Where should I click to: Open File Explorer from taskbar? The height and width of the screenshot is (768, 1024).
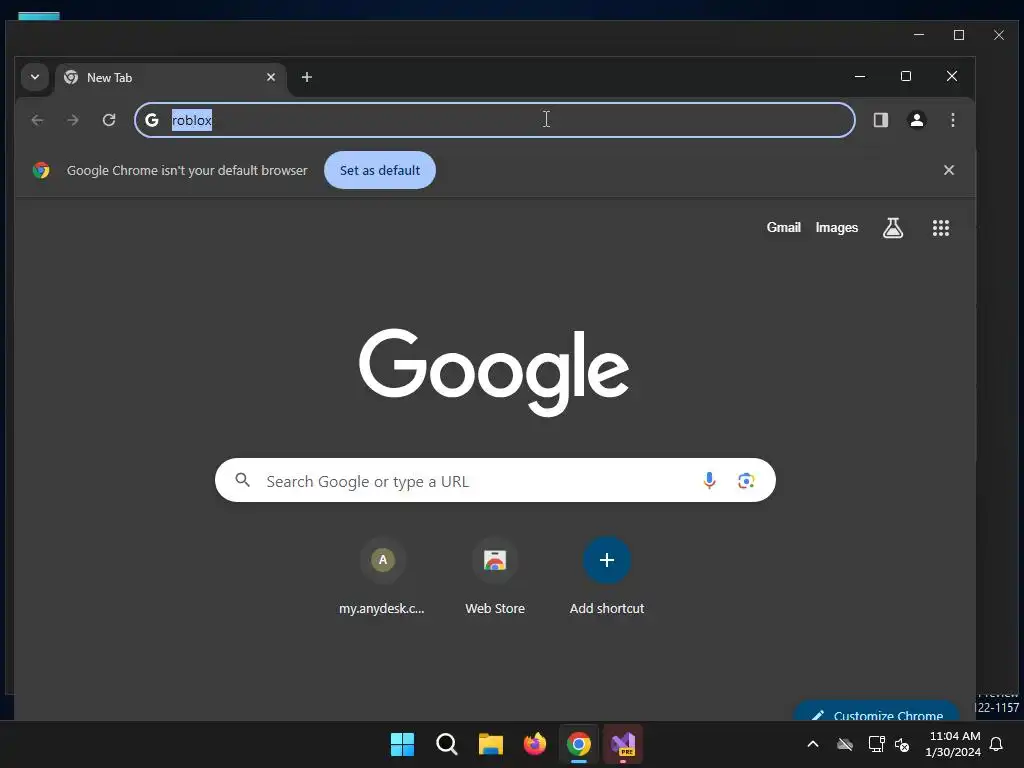490,744
